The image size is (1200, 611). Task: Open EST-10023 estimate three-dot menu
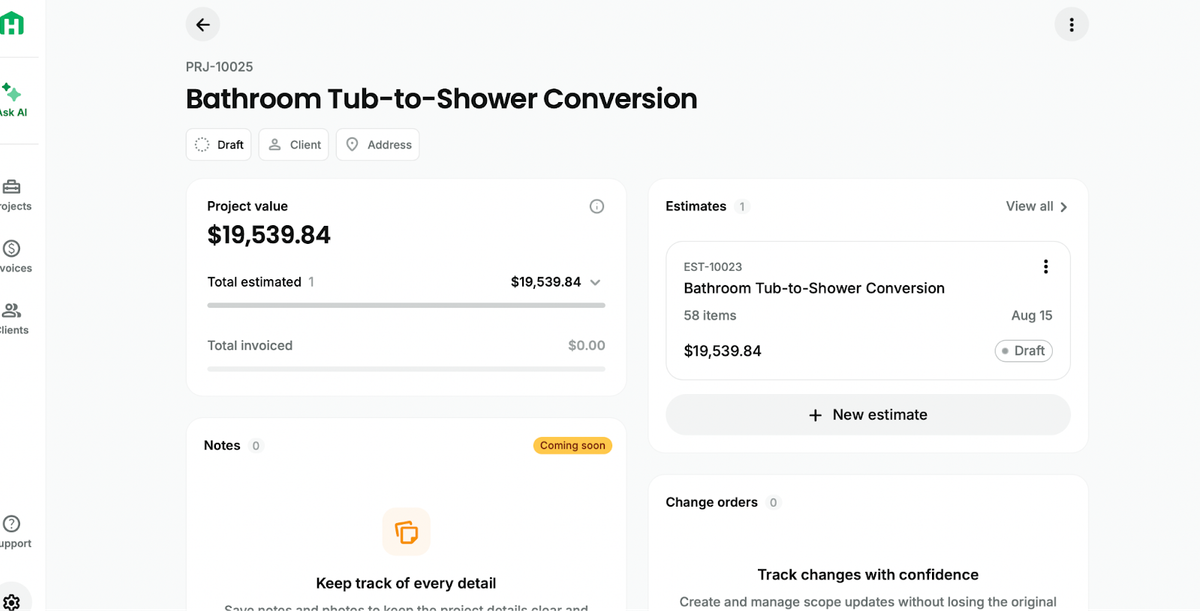(1045, 266)
